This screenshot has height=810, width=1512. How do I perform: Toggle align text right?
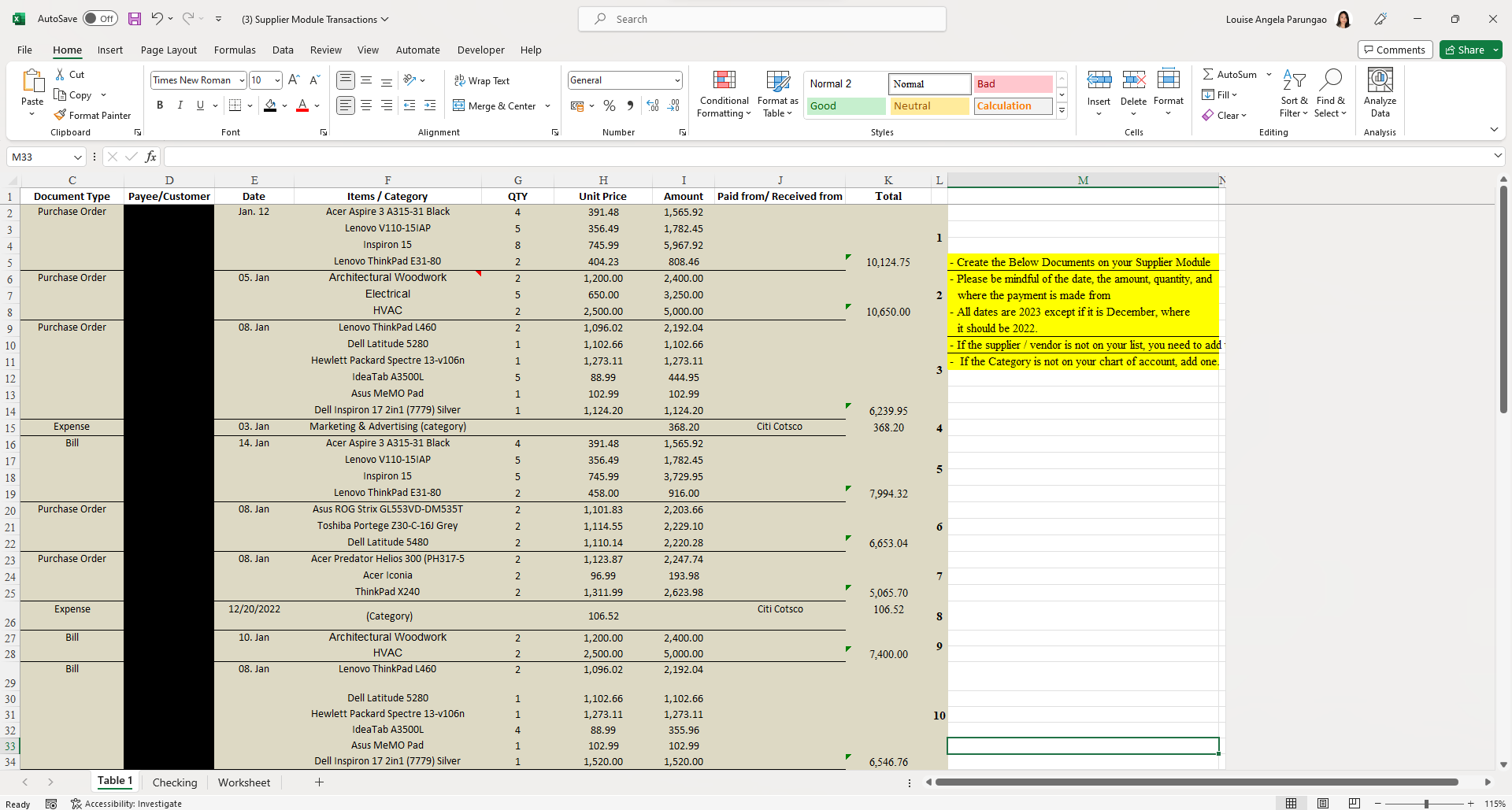tap(387, 105)
